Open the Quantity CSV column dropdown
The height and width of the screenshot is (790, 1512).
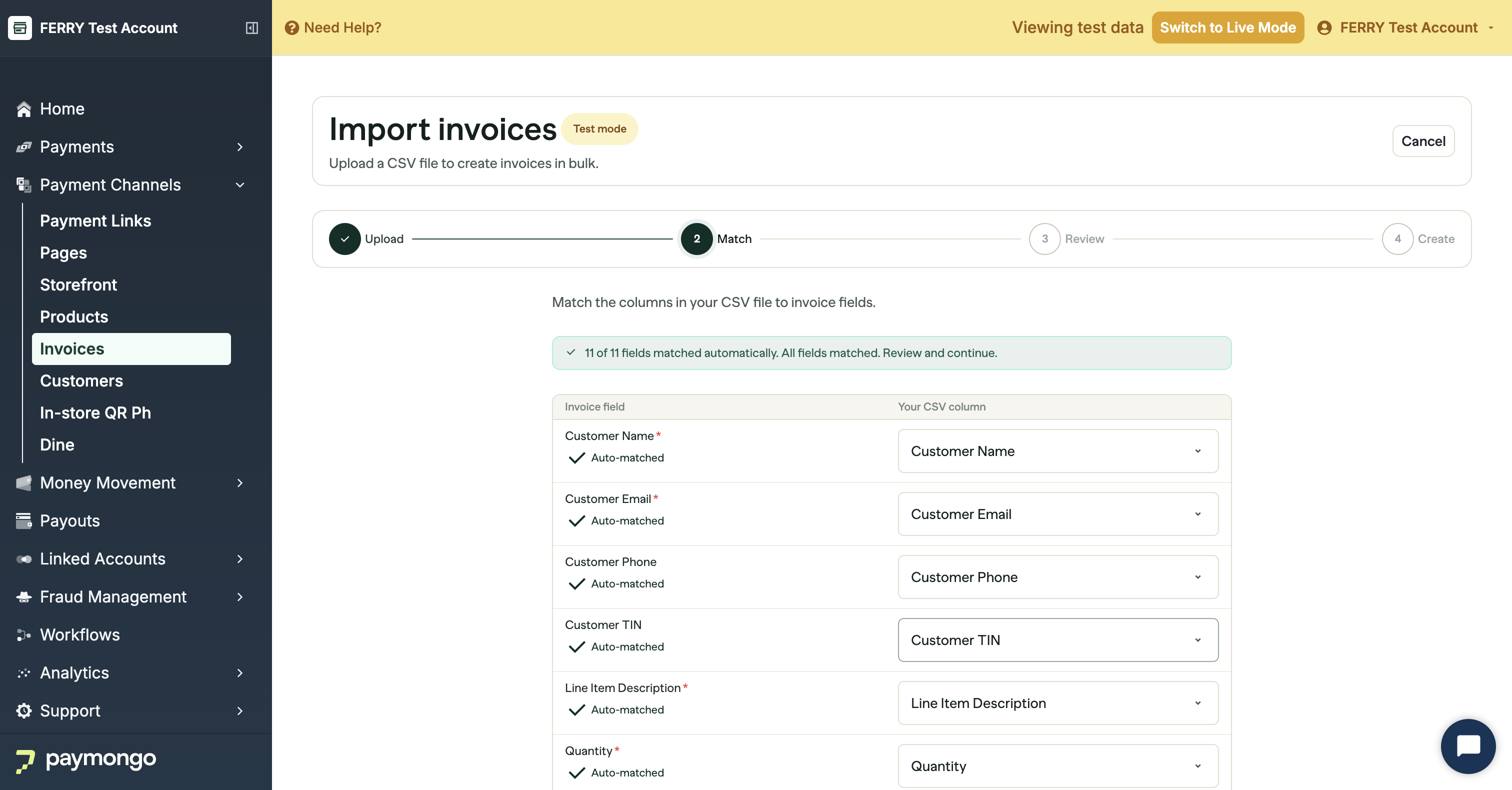1057,766
